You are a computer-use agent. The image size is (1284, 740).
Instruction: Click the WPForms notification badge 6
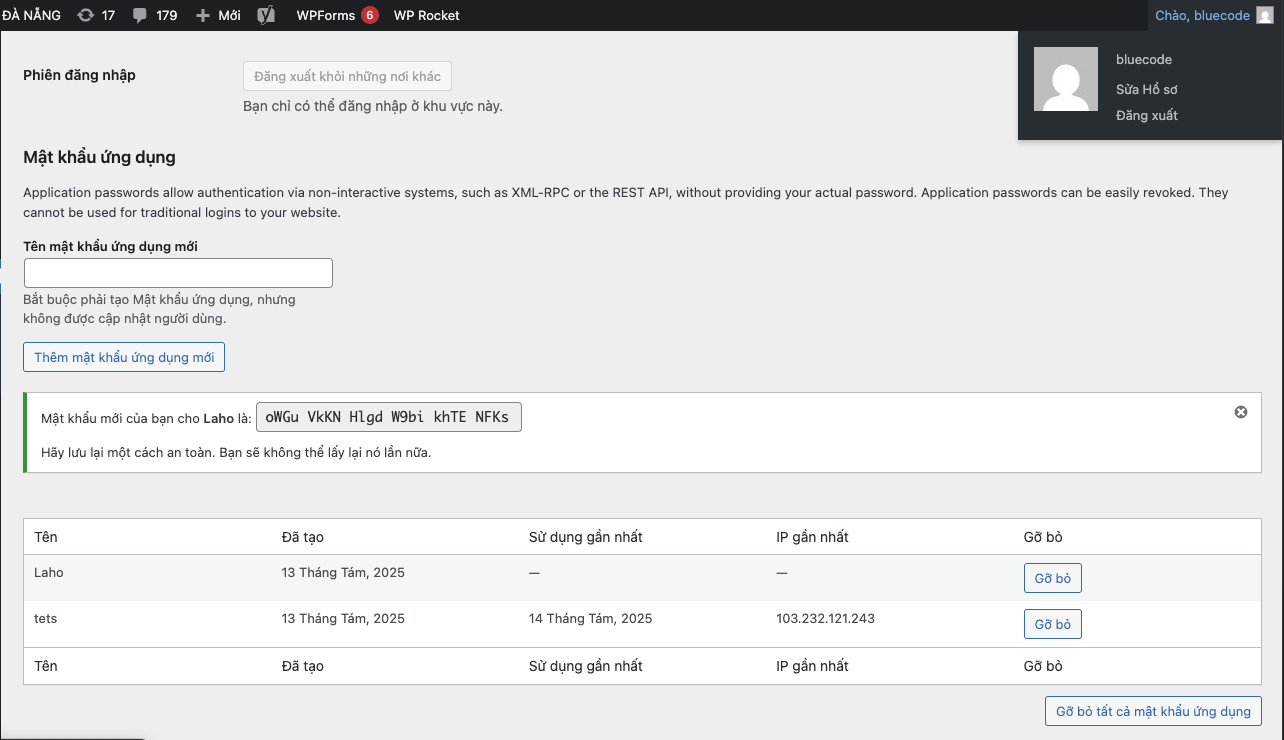(370, 15)
